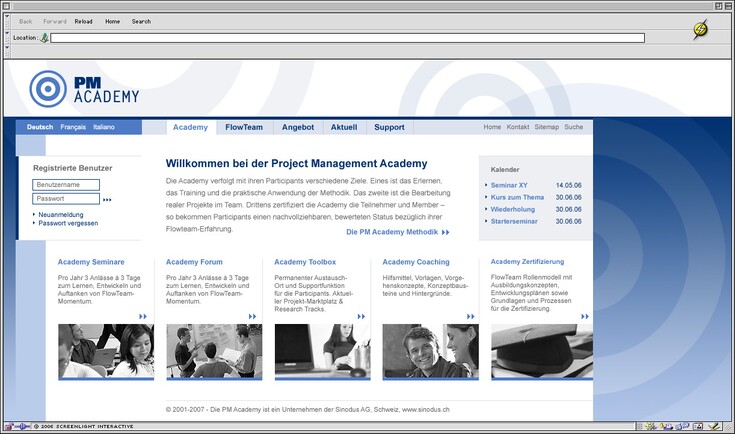This screenshot has height=434, width=735.
Task: Open the Support tab
Action: click(389, 127)
